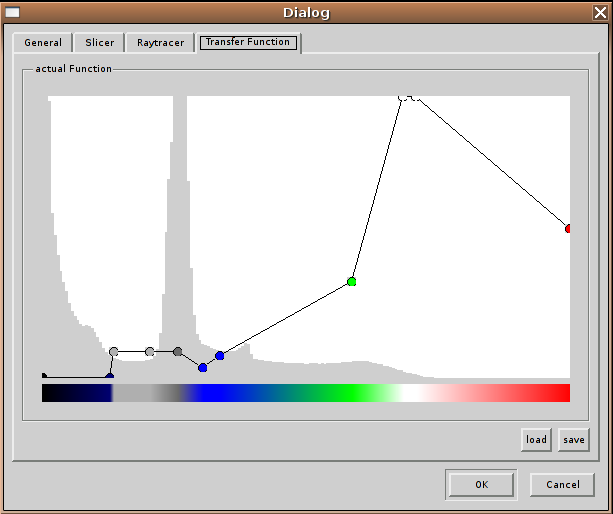The width and height of the screenshot is (613, 514).
Task: Click the tall histogram peak in the plot
Action: click(179, 200)
